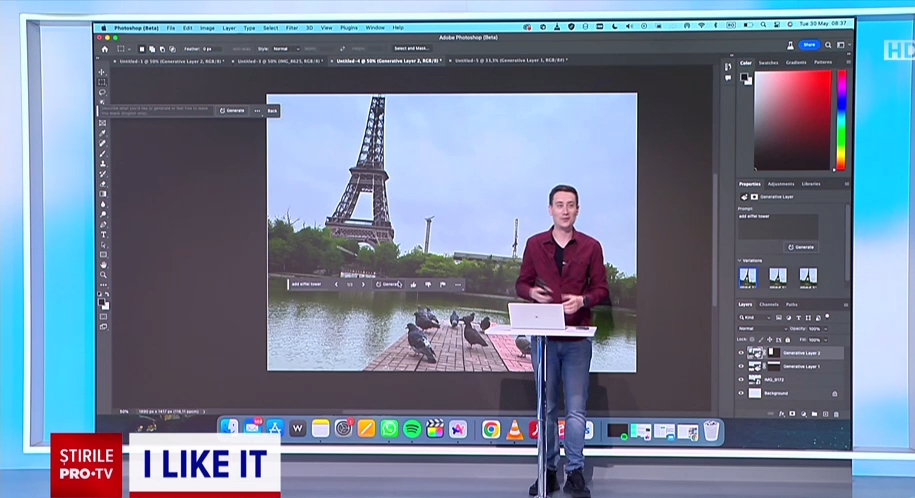Click the blue Share button

tap(809, 45)
